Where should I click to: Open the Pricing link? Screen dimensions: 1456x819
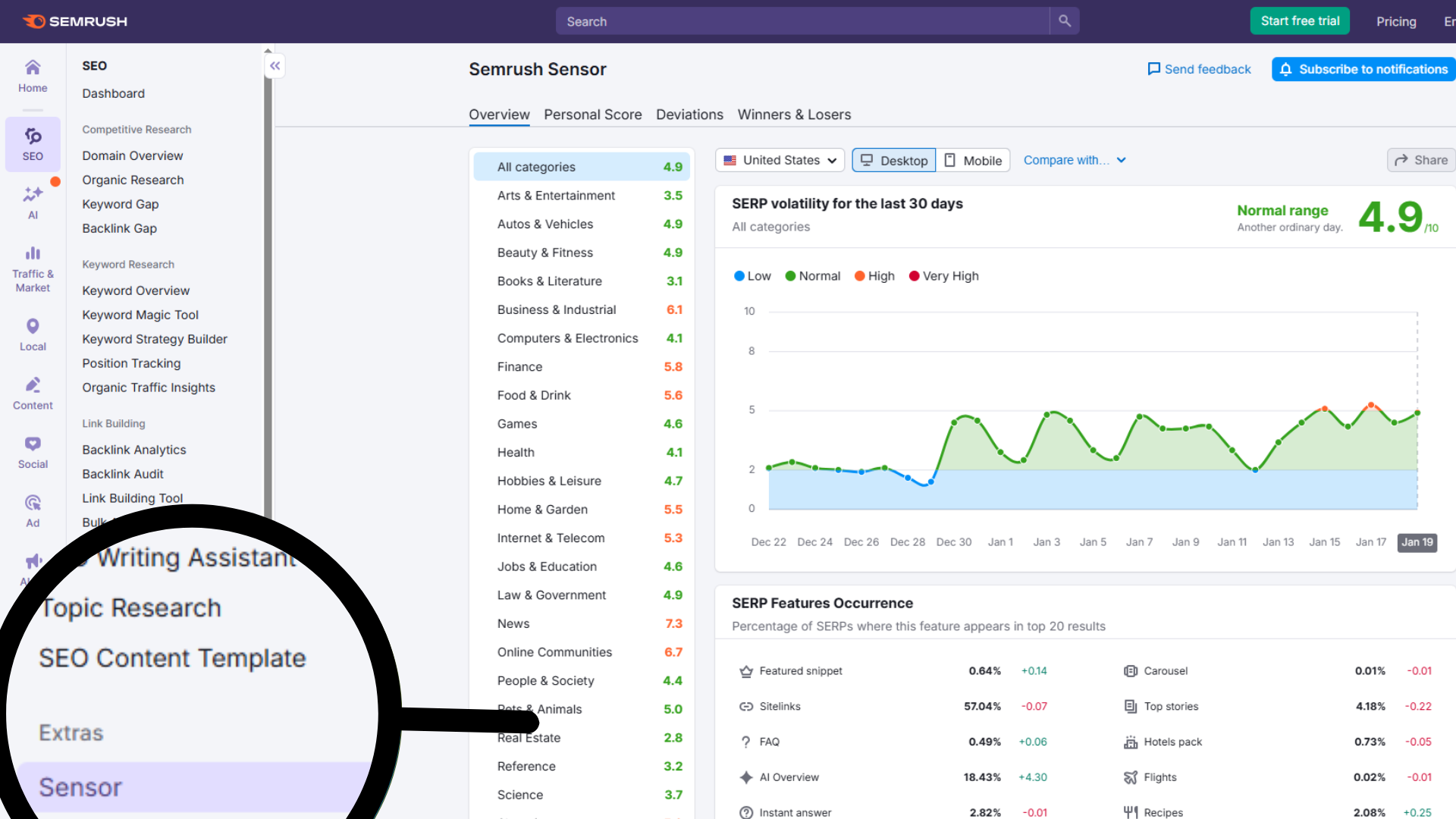point(1396,21)
